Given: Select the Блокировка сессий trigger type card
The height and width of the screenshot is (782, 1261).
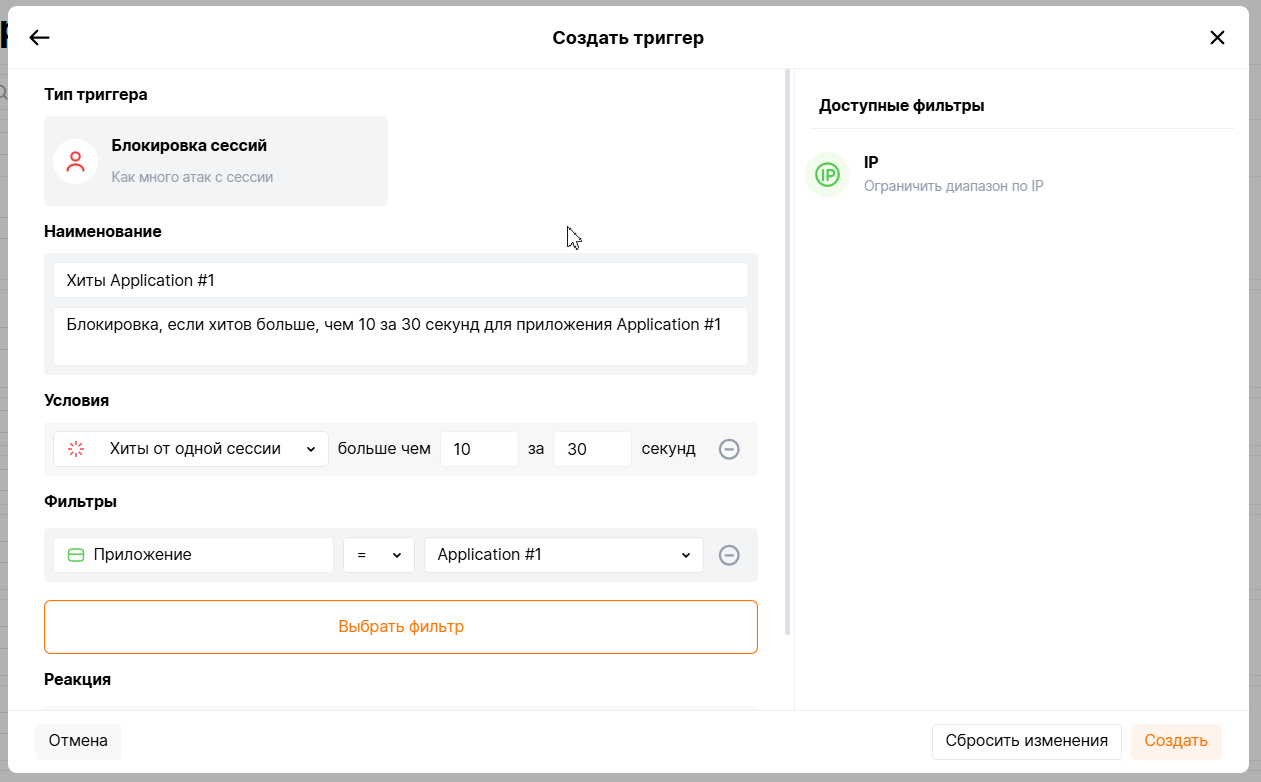Looking at the screenshot, I should tap(216, 161).
